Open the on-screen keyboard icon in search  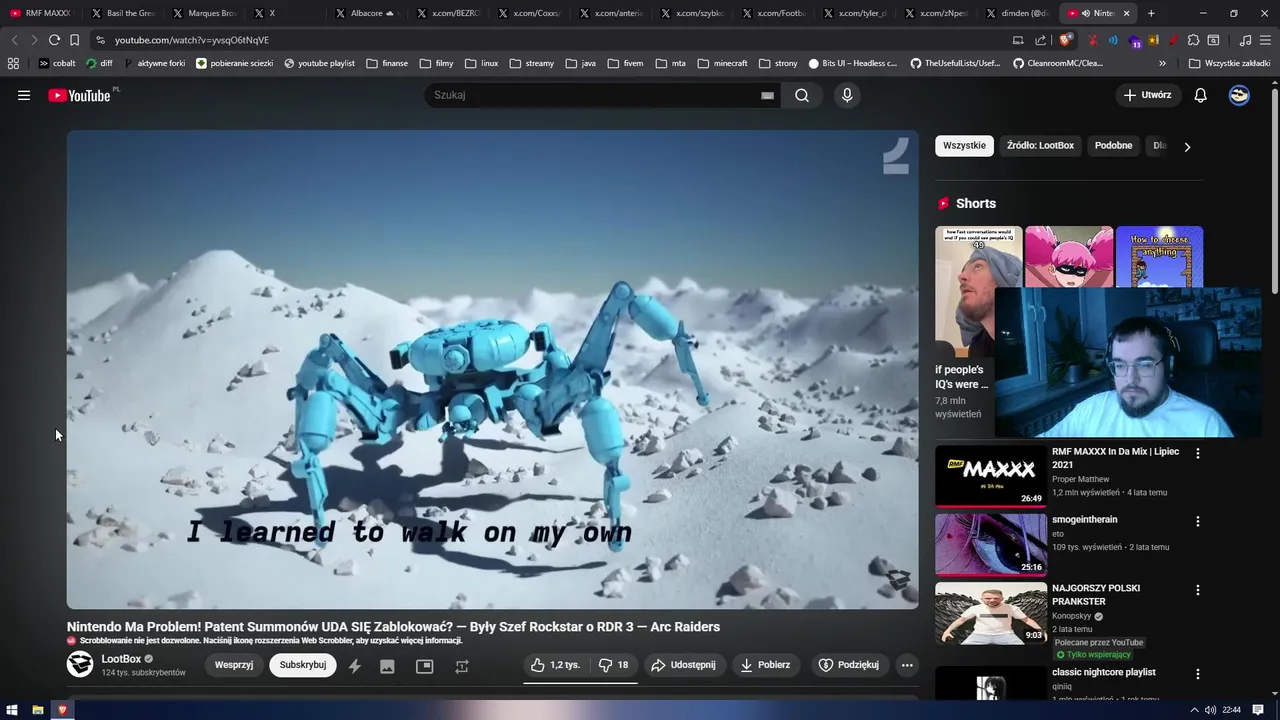(x=767, y=95)
